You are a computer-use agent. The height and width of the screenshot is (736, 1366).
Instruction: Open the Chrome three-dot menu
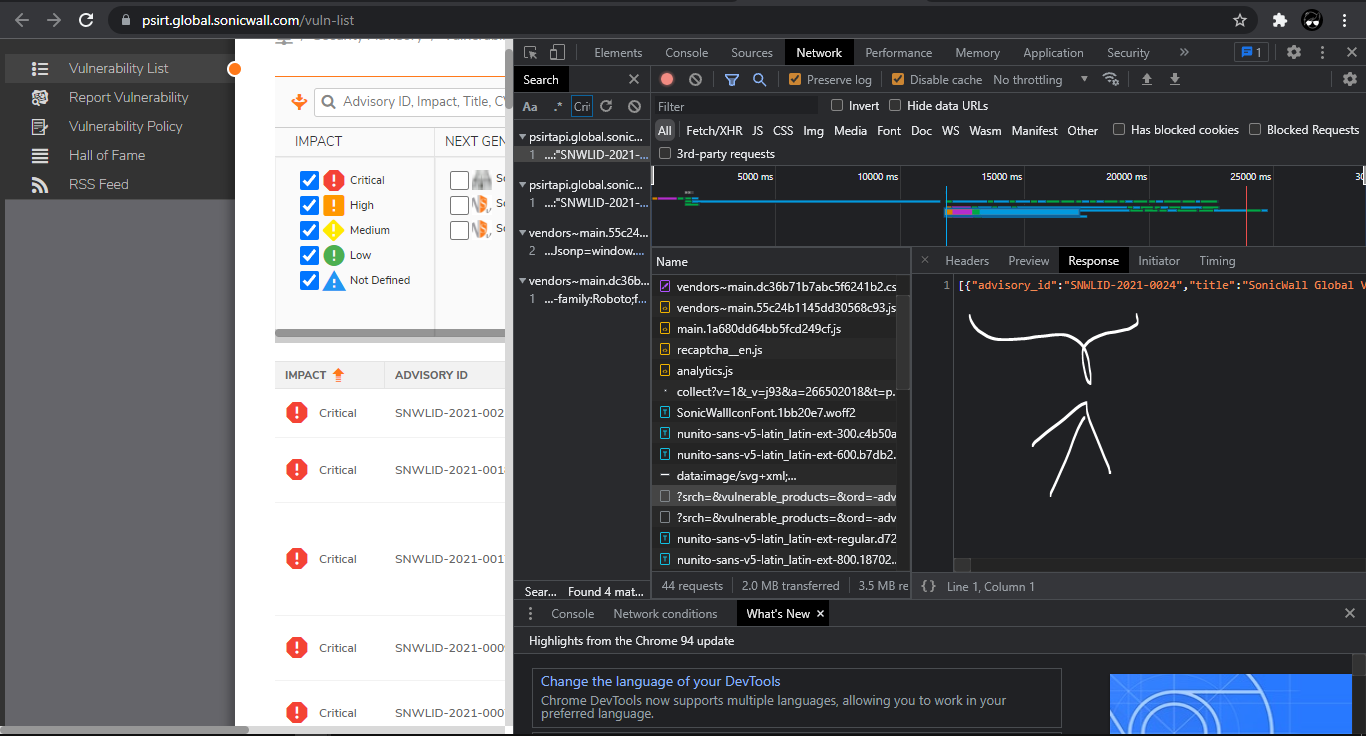click(1345, 20)
